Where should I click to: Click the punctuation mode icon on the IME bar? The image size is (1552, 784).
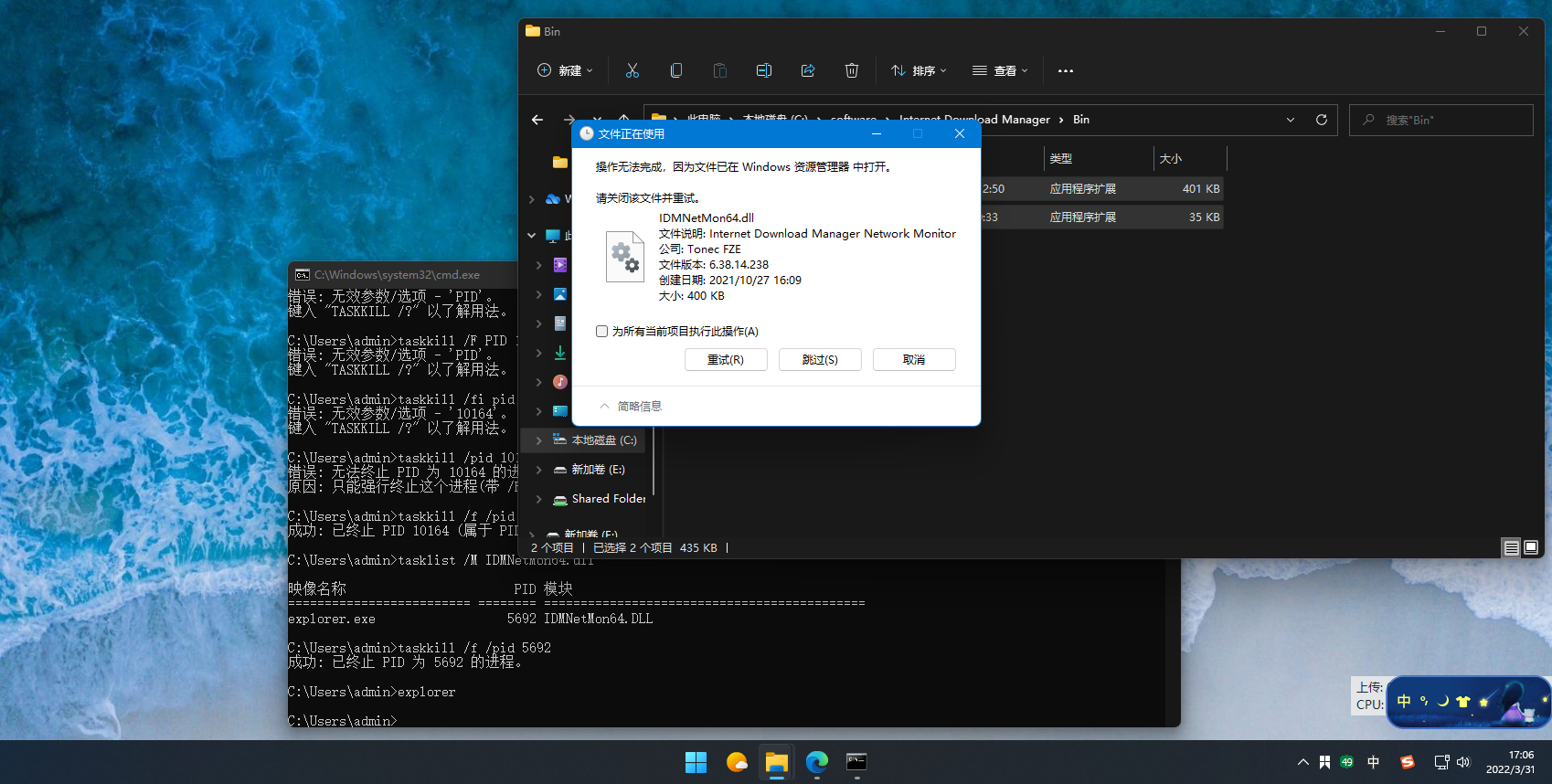pos(1424,702)
